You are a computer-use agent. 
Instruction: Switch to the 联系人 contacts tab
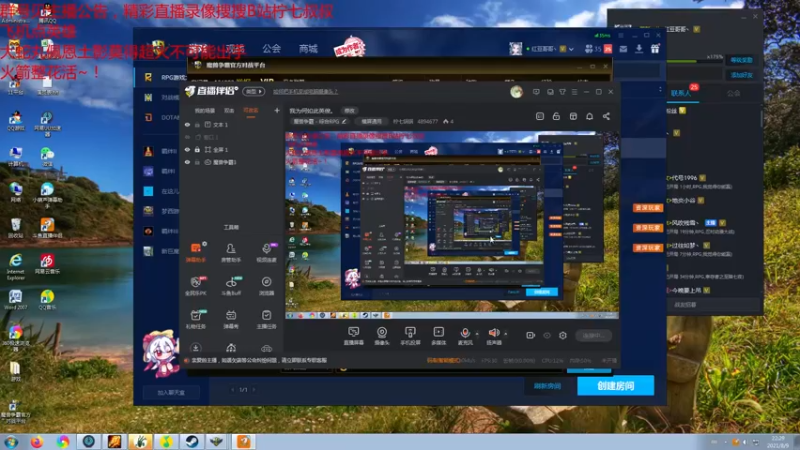pyautogui.click(x=681, y=93)
